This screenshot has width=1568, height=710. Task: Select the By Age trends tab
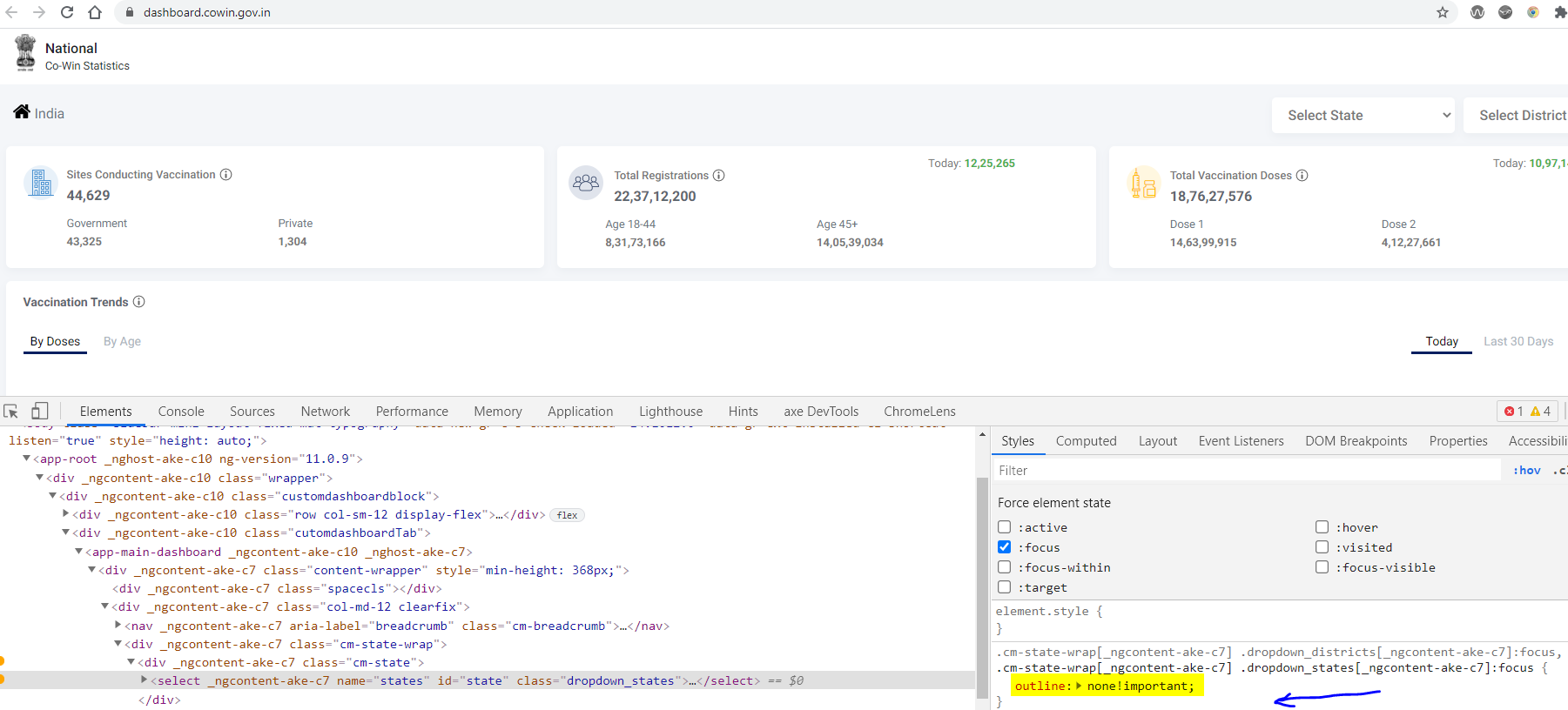122,341
